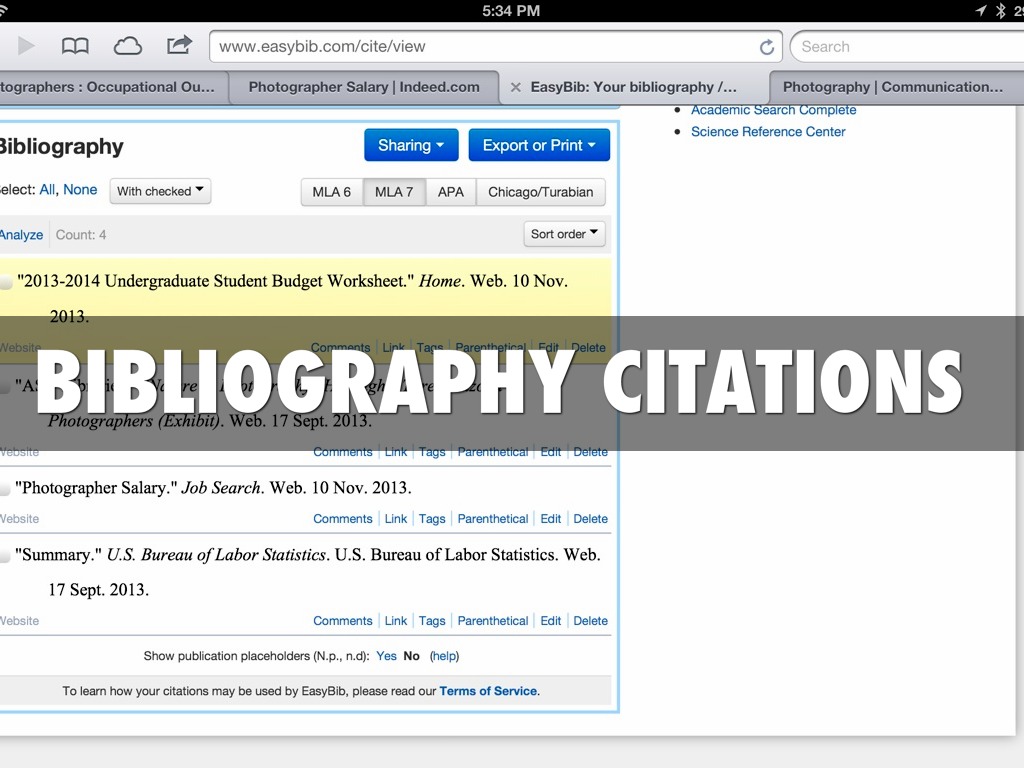The height and width of the screenshot is (768, 1024).
Task: Check the Budget Worksheet citation checkbox
Action: tap(6, 283)
